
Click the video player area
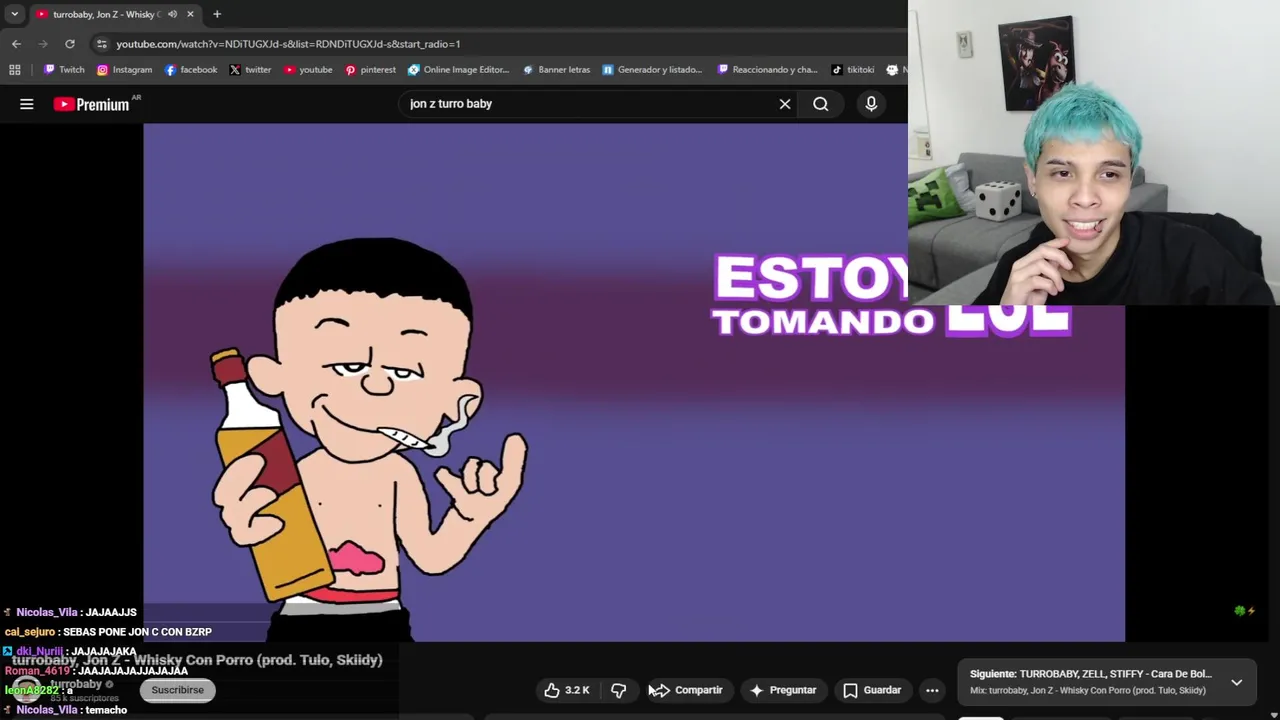(634, 382)
